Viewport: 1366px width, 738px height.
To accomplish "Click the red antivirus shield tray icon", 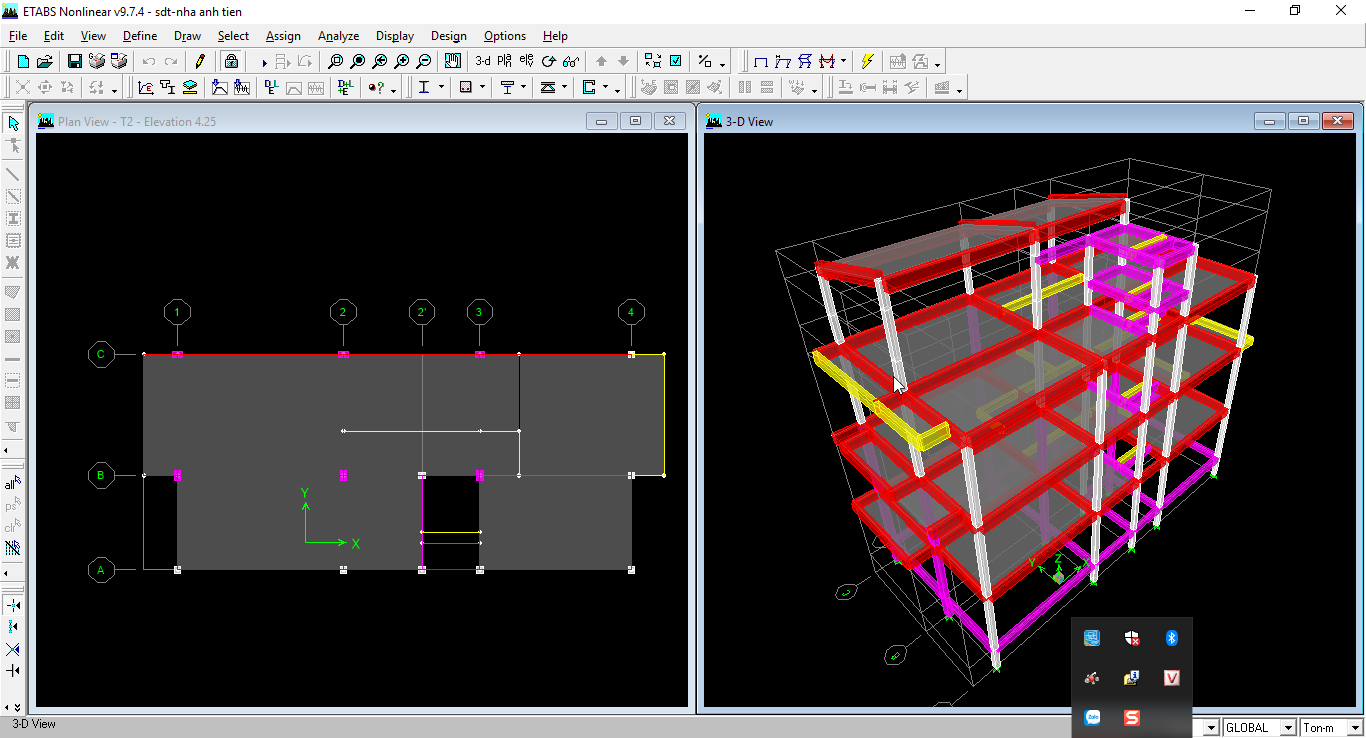I will (1131, 638).
